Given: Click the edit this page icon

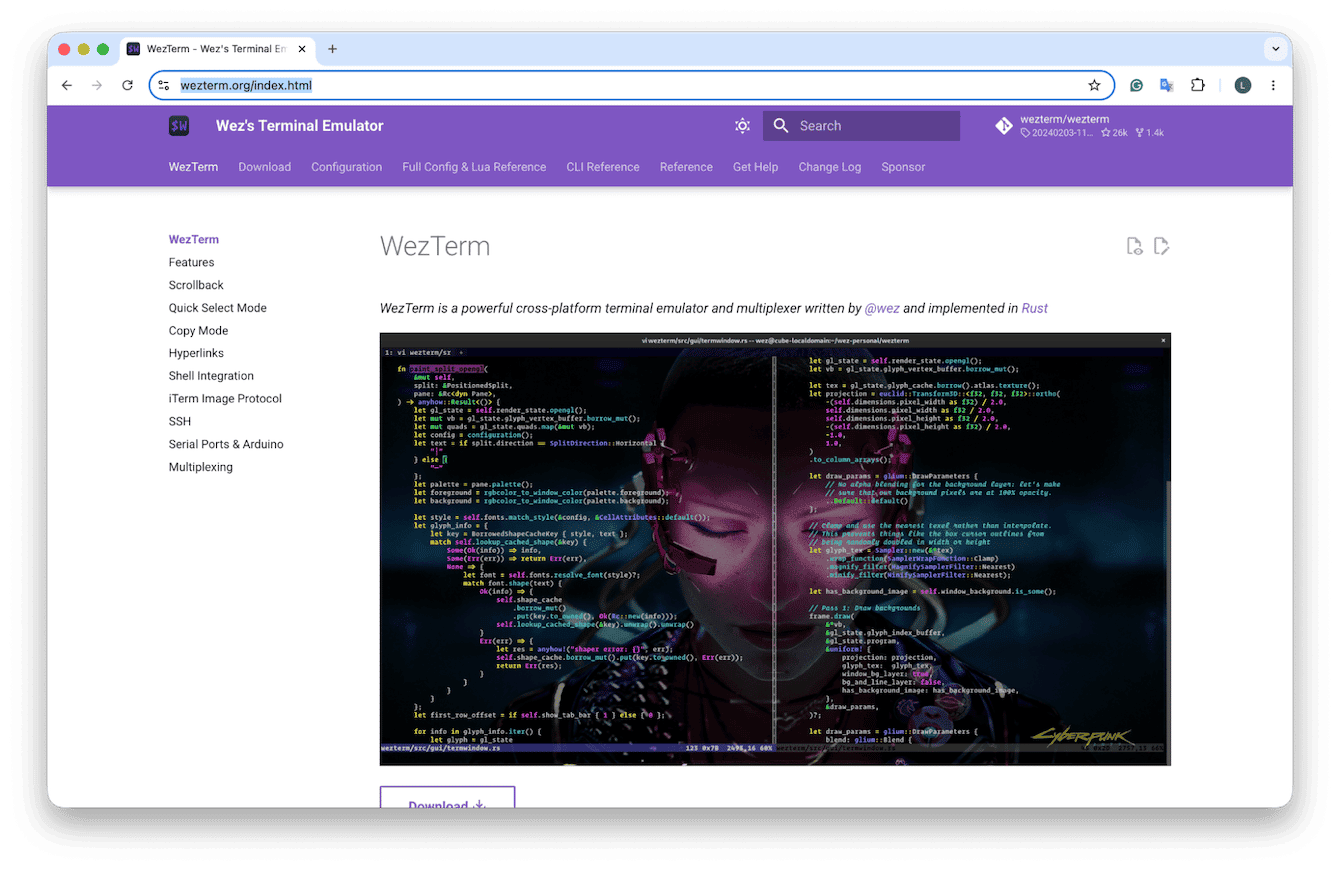Looking at the screenshot, I should click(1161, 246).
